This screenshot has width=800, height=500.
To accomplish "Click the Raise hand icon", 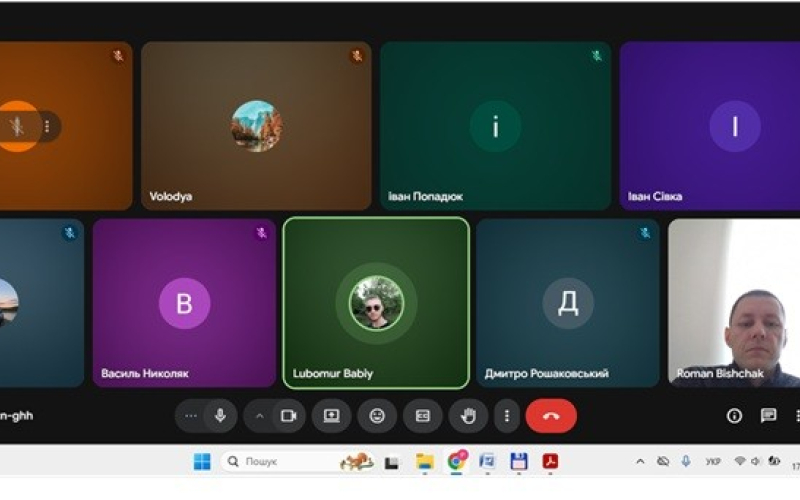I will pyautogui.click(x=468, y=416).
